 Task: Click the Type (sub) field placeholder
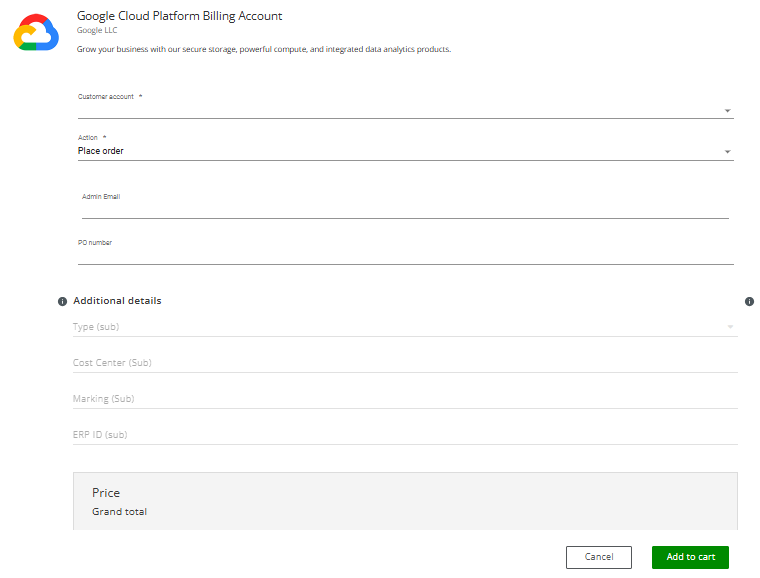96,327
